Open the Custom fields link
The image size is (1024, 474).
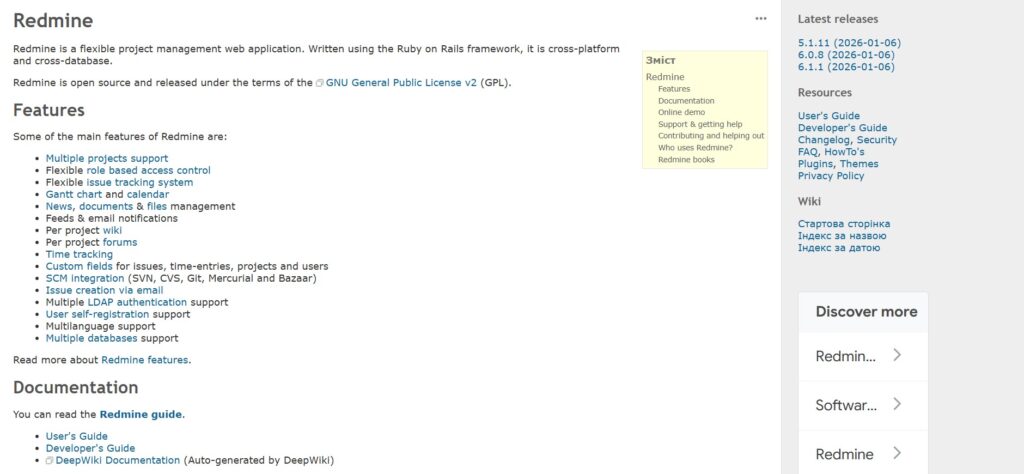point(79,266)
